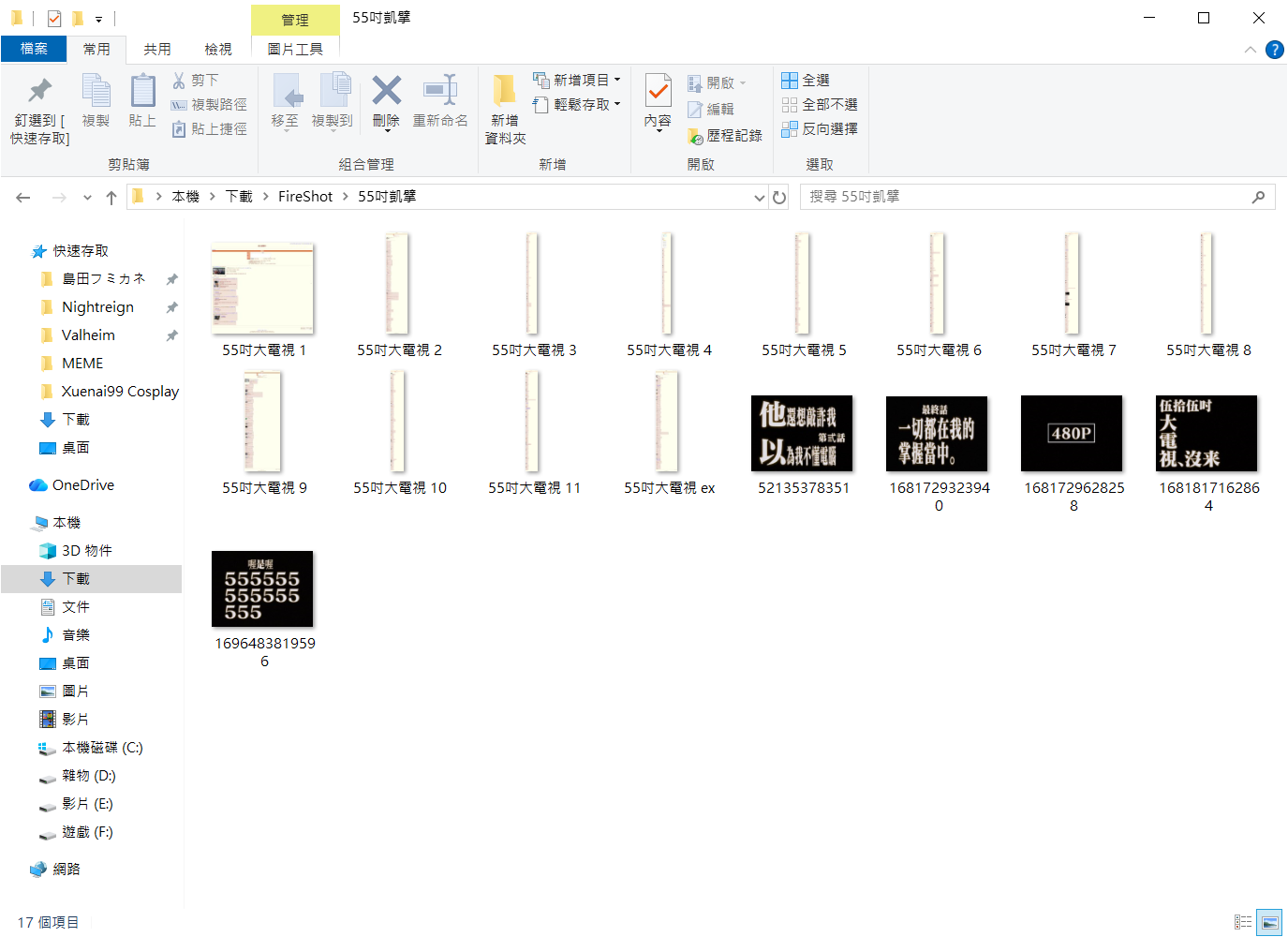Click the Copy to (複製到) icon
The height and width of the screenshot is (937, 1288).
(333, 91)
